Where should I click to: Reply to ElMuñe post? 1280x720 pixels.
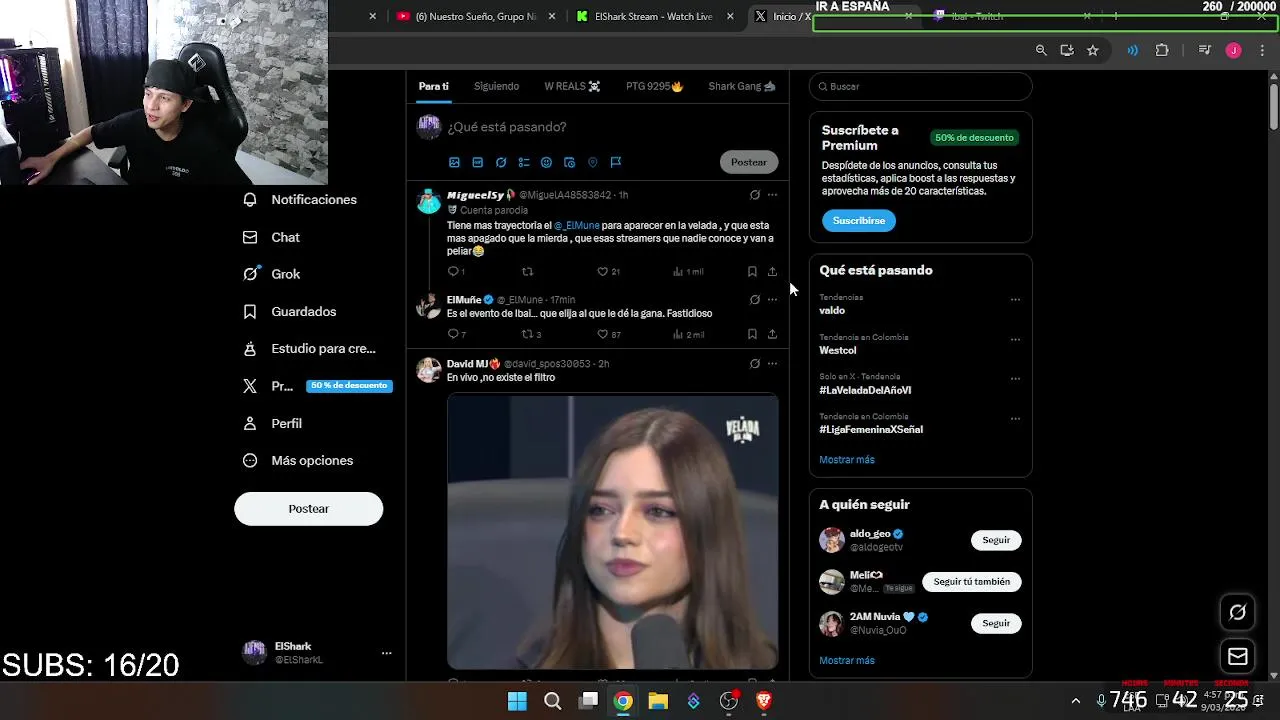click(456, 334)
